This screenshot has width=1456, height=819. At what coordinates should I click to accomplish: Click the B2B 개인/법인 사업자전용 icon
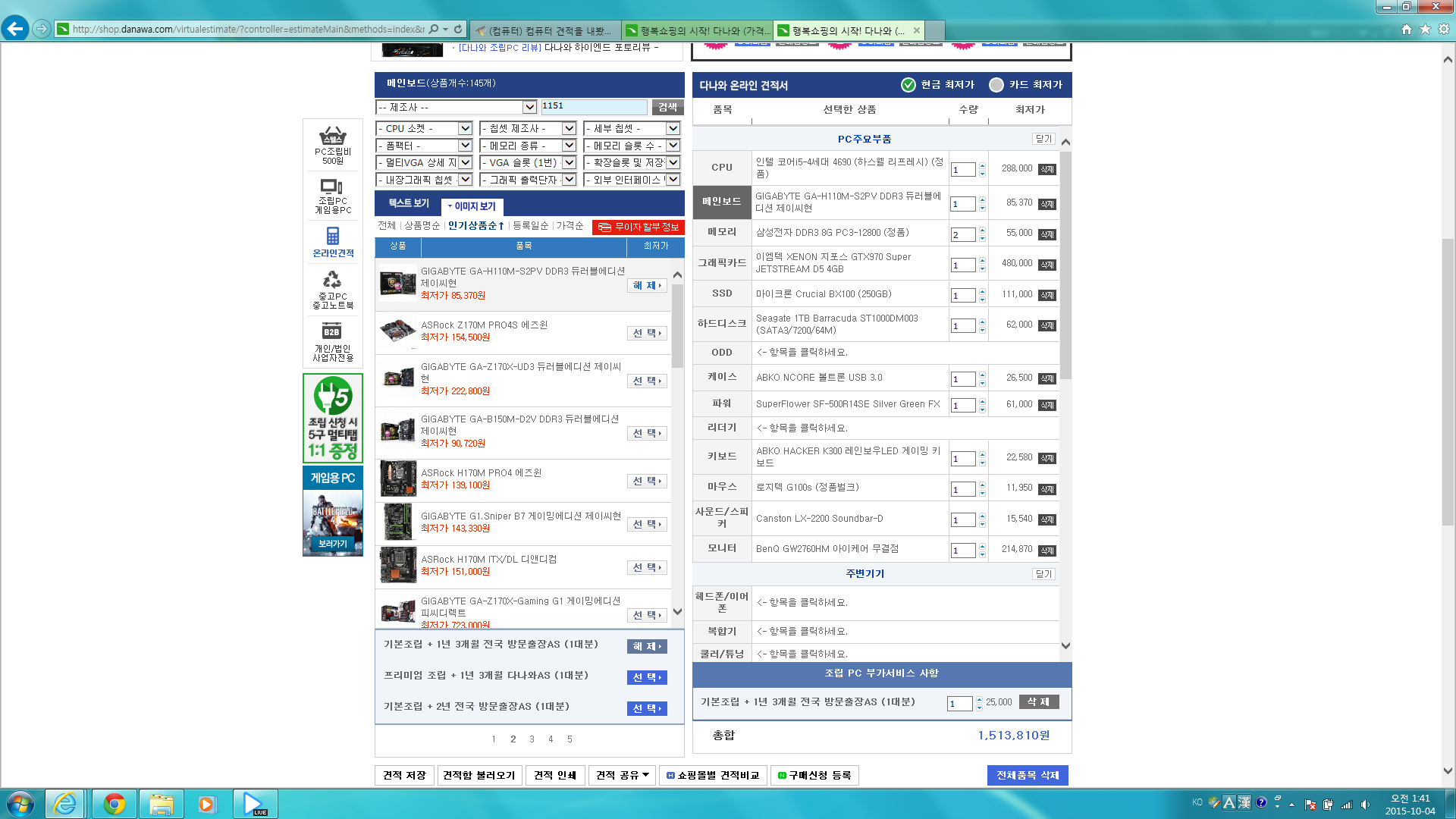click(x=332, y=331)
